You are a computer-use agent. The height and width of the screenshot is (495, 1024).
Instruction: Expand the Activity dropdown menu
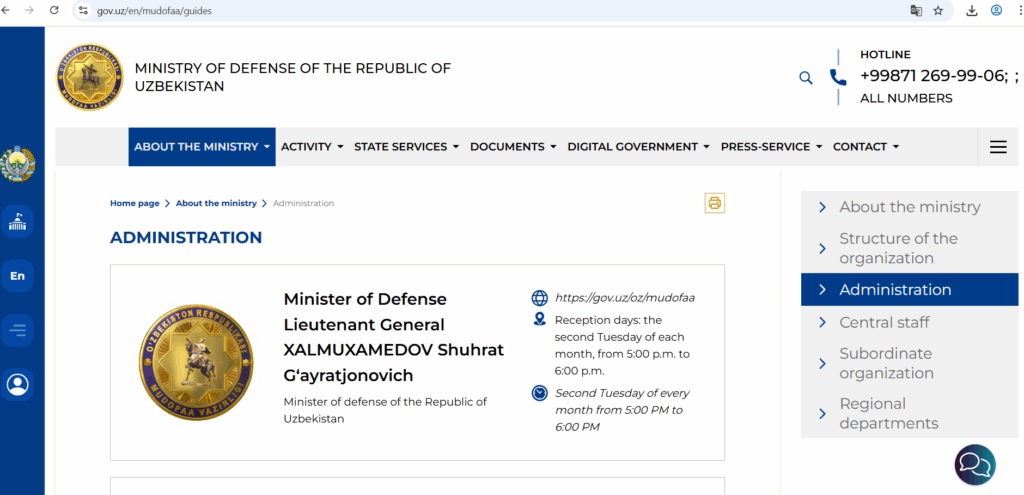(312, 147)
